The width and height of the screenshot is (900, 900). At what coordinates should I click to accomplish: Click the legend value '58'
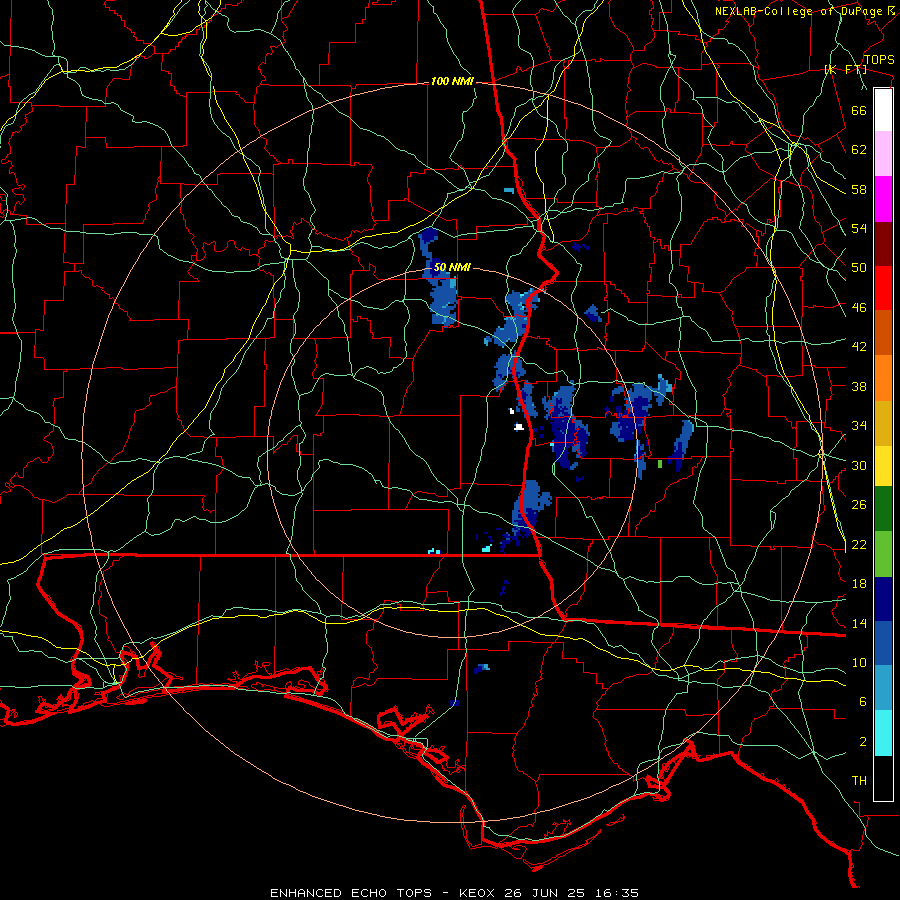[x=859, y=189]
